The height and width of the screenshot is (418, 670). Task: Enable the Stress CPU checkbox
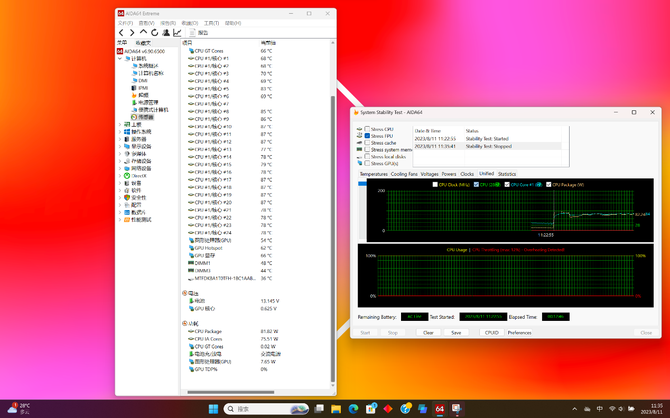(367, 129)
